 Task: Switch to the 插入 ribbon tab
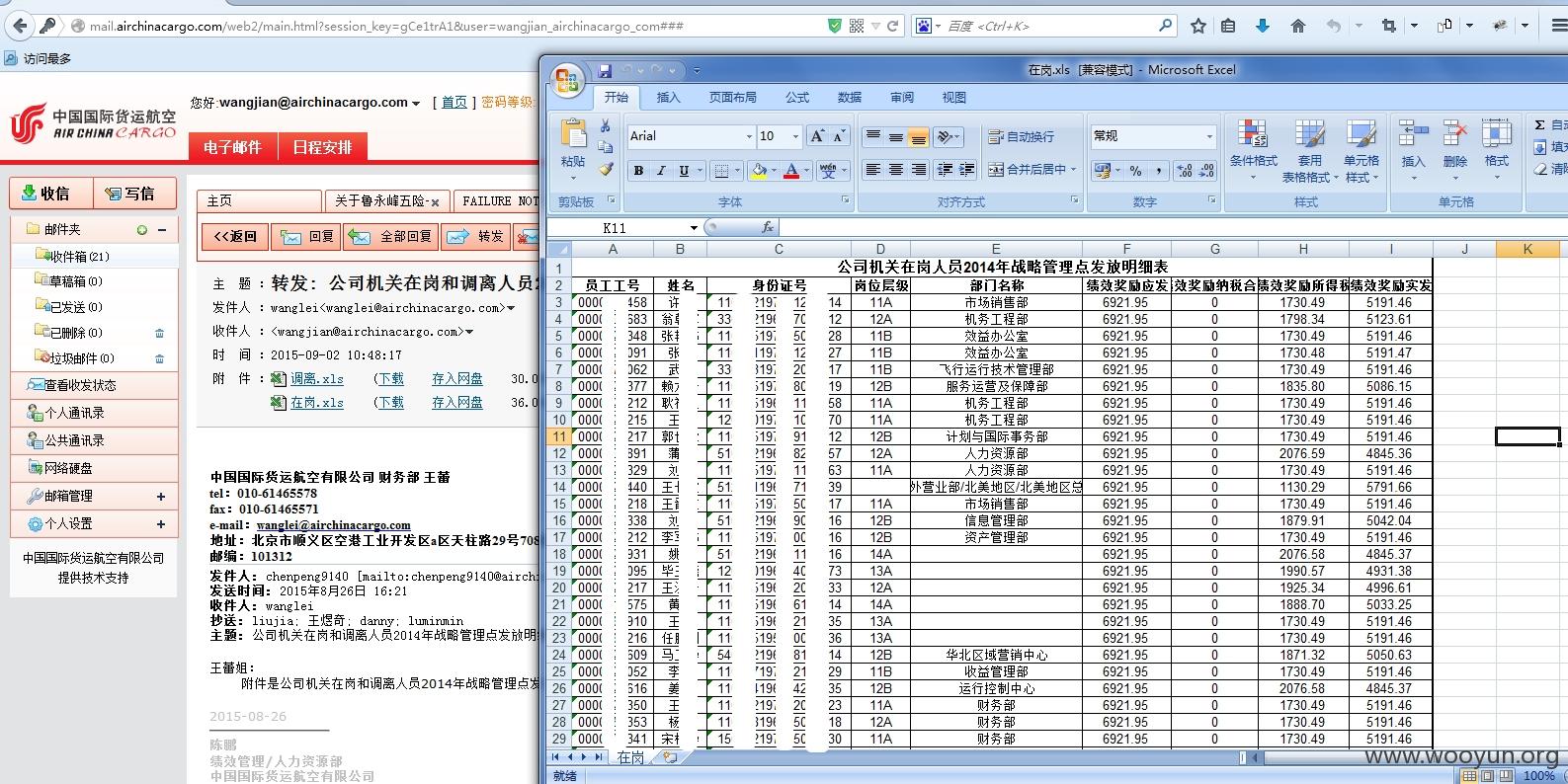(x=669, y=97)
